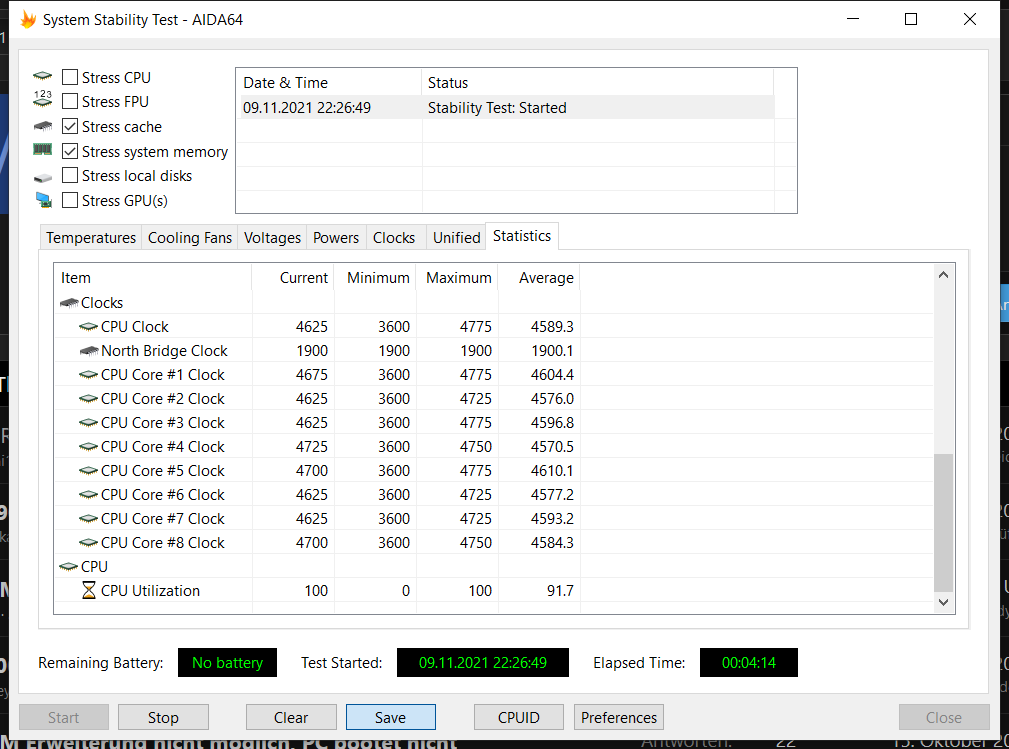
Task: Click the scrollbar down arrow in statistics list
Action: (x=943, y=602)
